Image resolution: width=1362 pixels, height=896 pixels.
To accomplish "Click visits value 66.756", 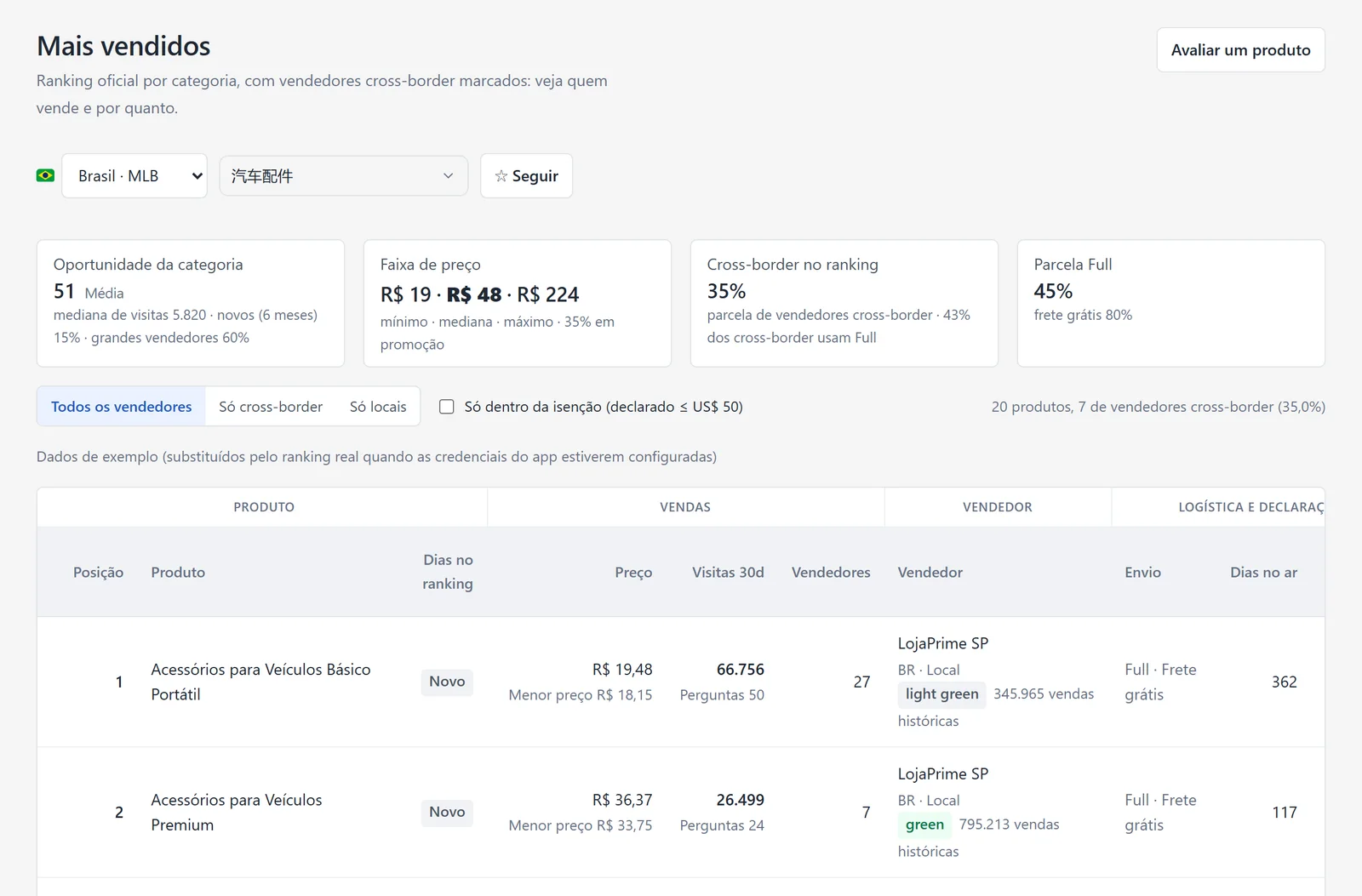I will 740,670.
